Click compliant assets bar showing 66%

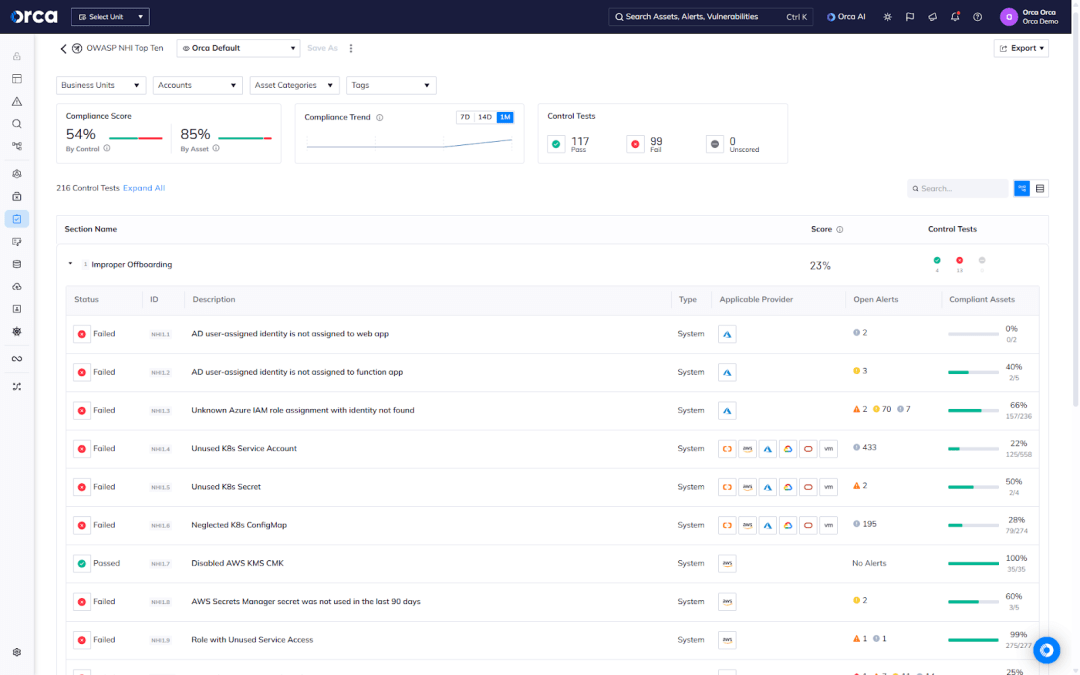973,411
